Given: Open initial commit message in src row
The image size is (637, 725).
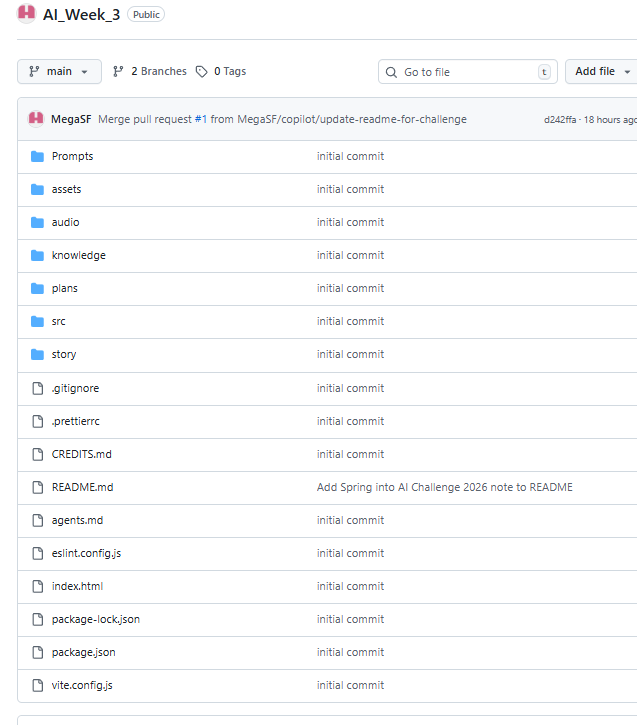Looking at the screenshot, I should pyautogui.click(x=350, y=321).
